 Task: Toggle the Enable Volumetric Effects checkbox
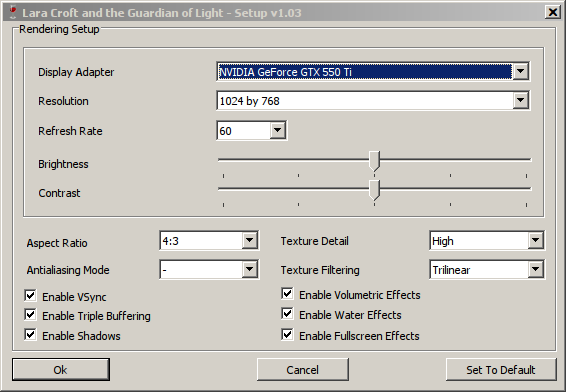point(287,294)
